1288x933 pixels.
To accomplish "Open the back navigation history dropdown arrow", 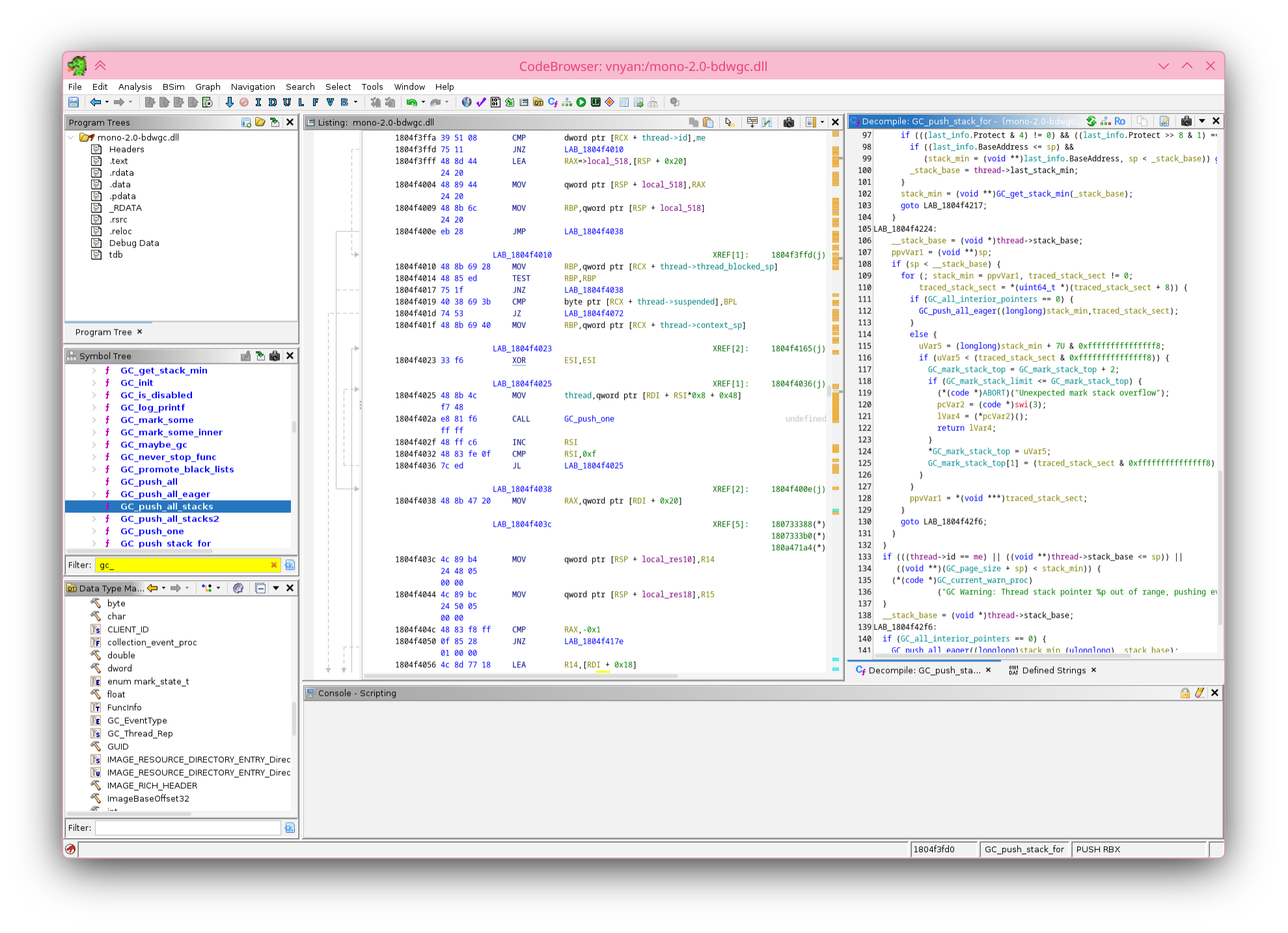I will [x=107, y=102].
